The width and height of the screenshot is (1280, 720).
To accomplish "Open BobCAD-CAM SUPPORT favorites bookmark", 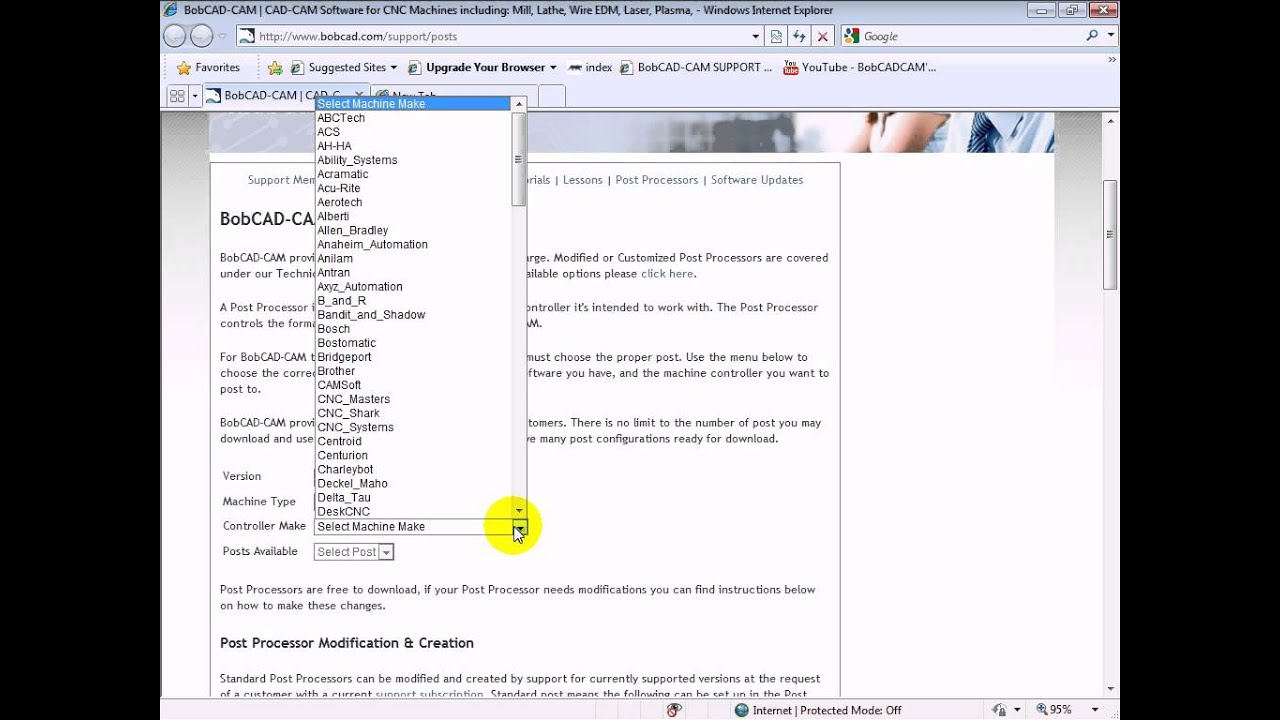I will pyautogui.click(x=696, y=67).
